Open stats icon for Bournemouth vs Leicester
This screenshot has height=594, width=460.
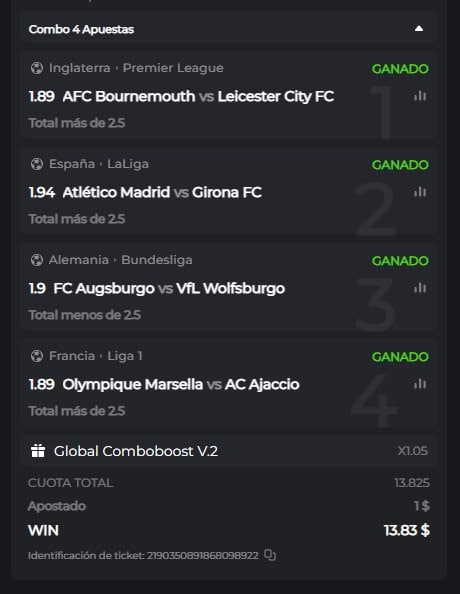tap(420, 96)
